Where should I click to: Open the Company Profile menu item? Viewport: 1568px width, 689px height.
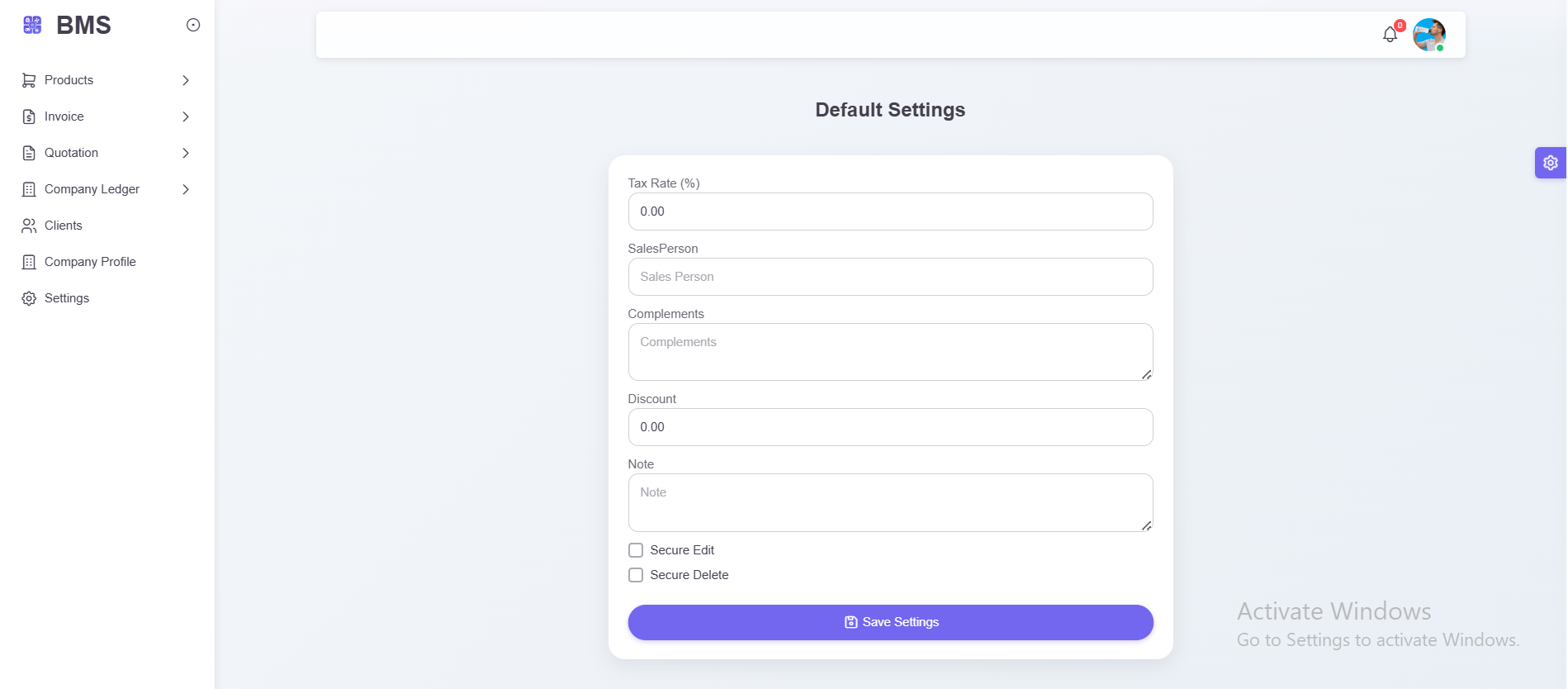tap(90, 262)
